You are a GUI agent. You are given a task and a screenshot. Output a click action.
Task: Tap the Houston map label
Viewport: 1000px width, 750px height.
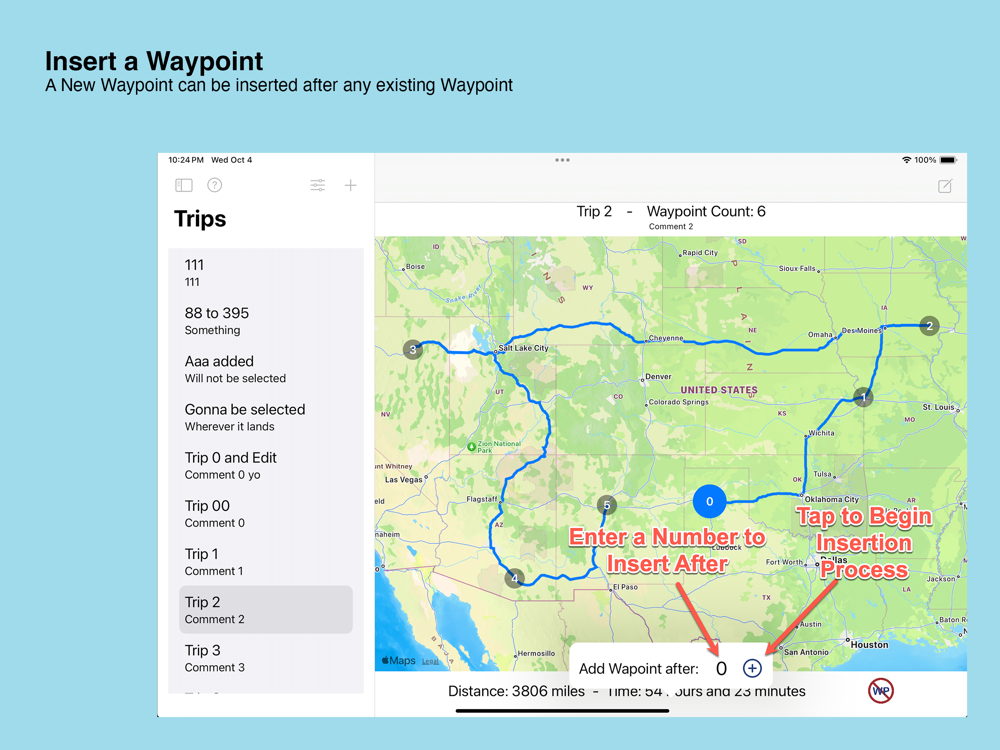869,645
